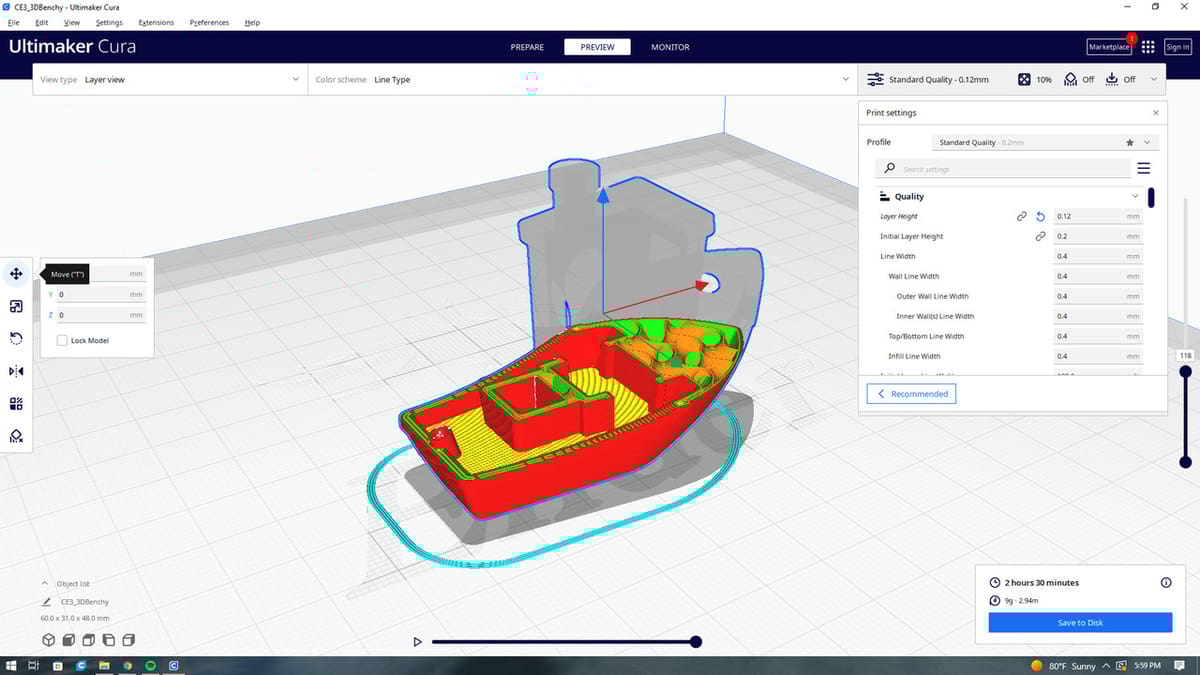Collapse the Object list
Image resolution: width=1200 pixels, height=675 pixels.
(x=45, y=583)
